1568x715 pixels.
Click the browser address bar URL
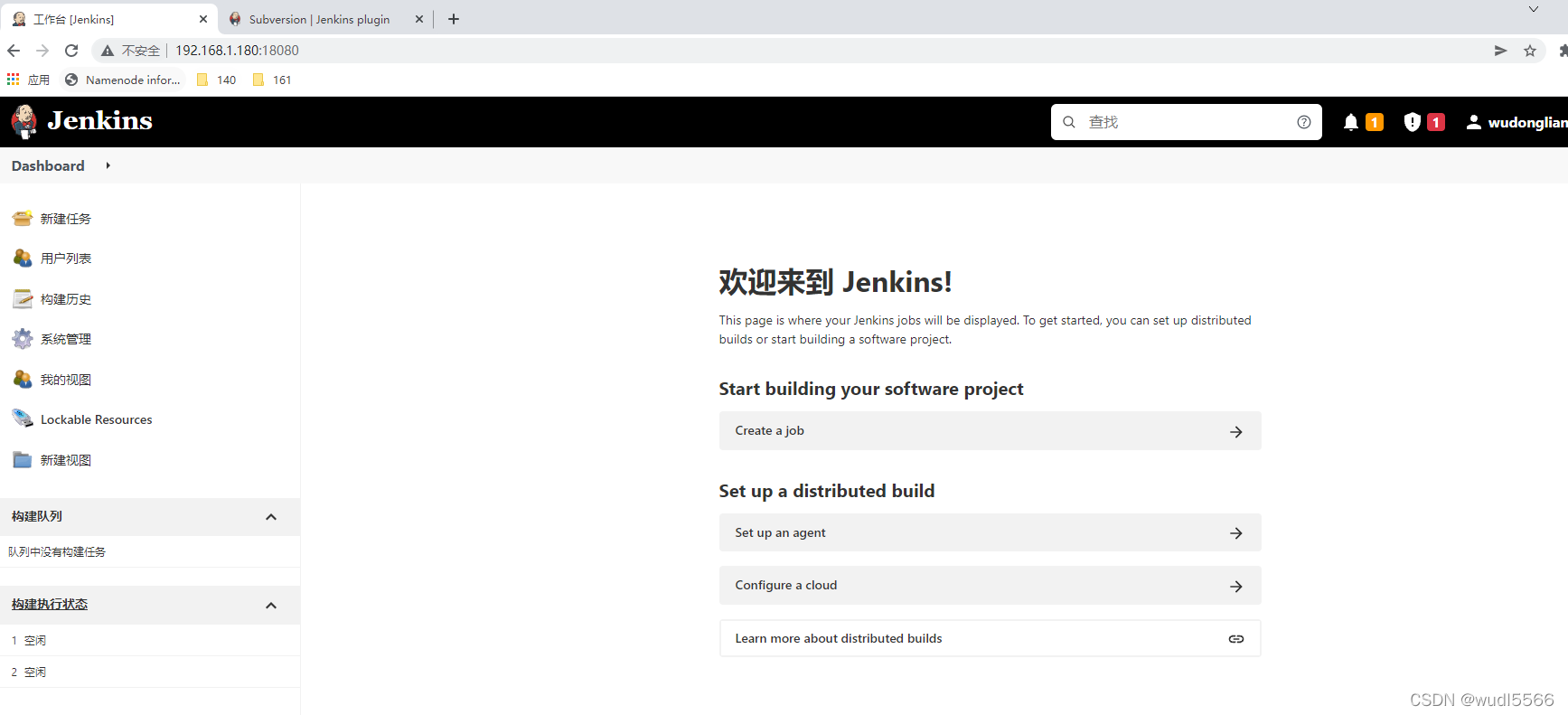[x=237, y=51]
